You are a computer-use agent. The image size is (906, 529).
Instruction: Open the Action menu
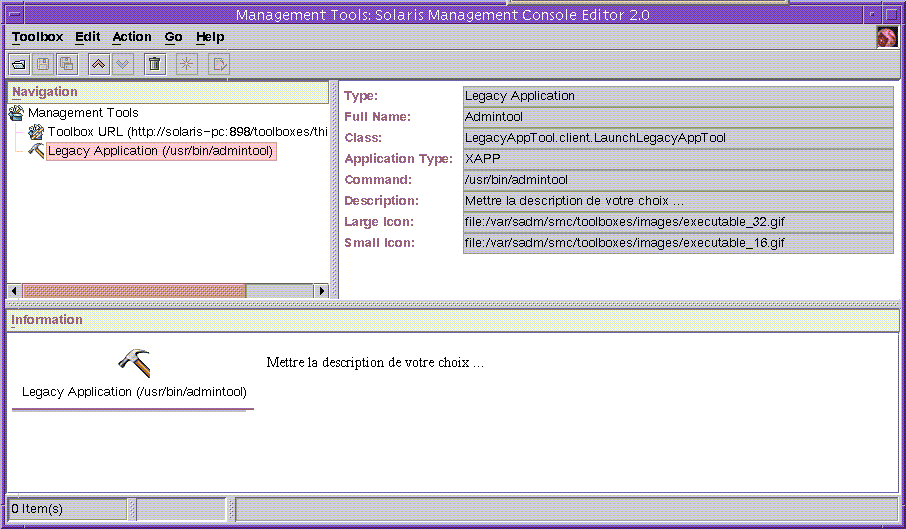[132, 37]
